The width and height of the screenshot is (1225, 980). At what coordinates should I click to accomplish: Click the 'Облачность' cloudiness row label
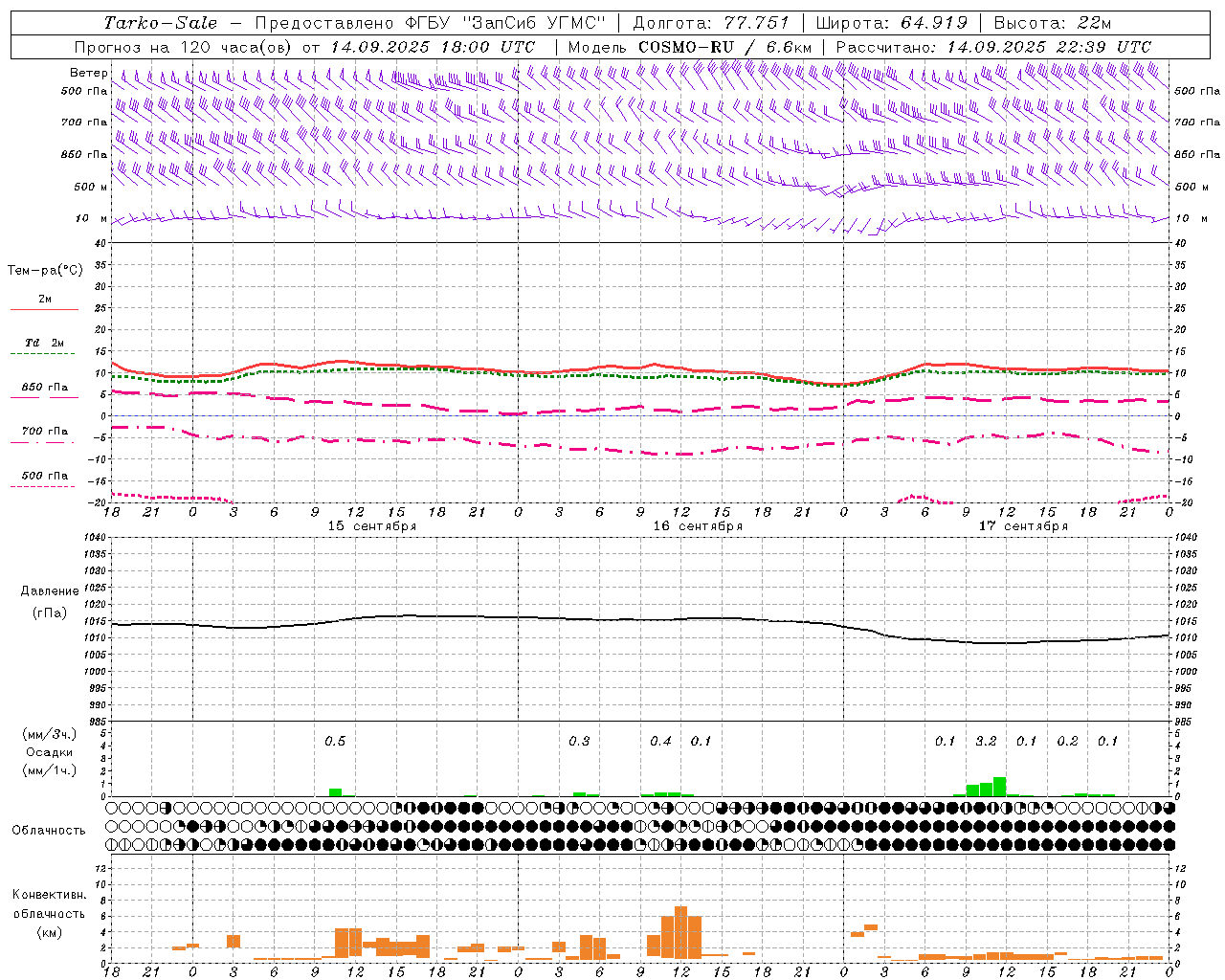pos(49,830)
